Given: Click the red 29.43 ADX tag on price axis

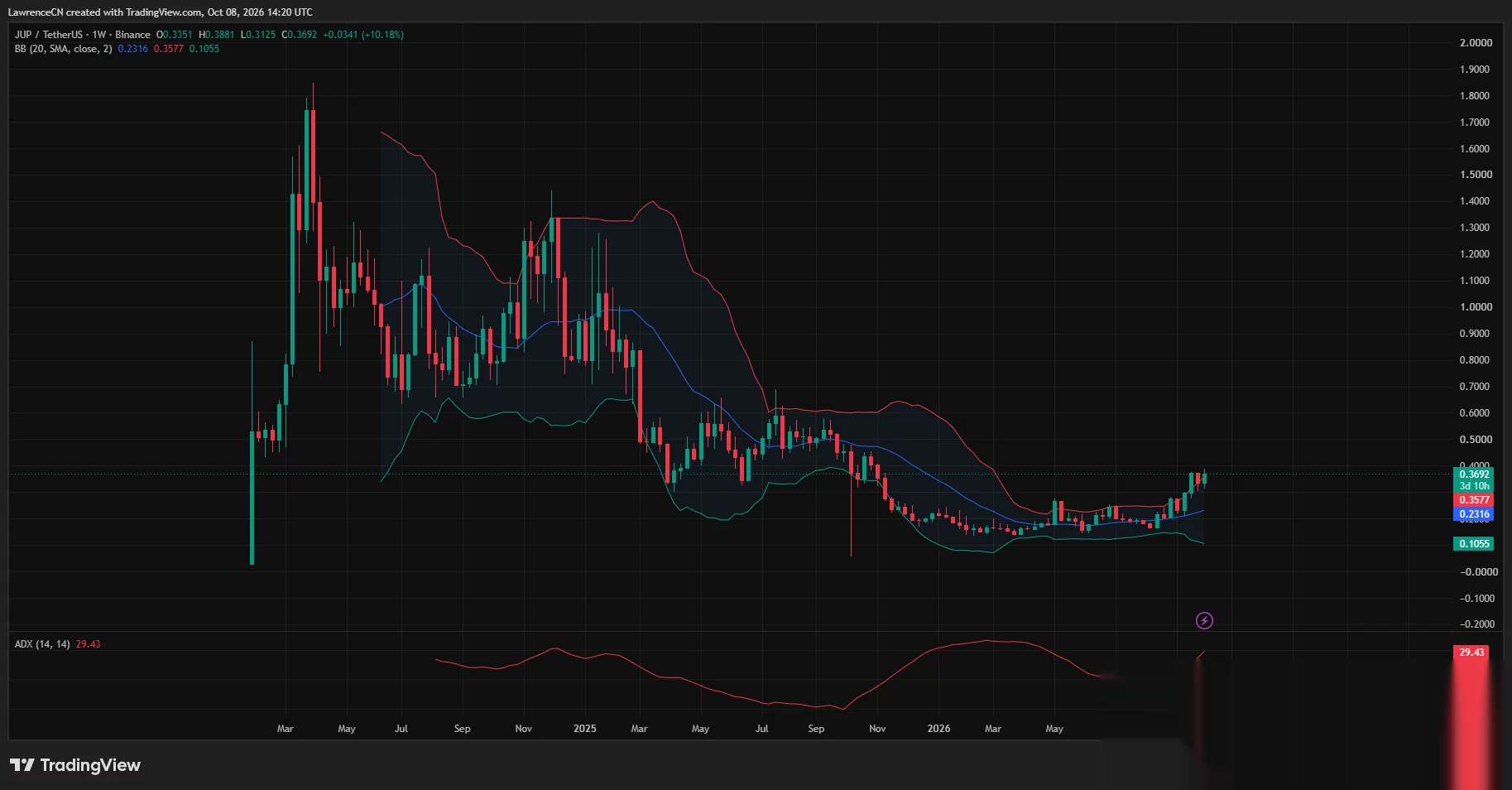Looking at the screenshot, I should pos(1471,653).
